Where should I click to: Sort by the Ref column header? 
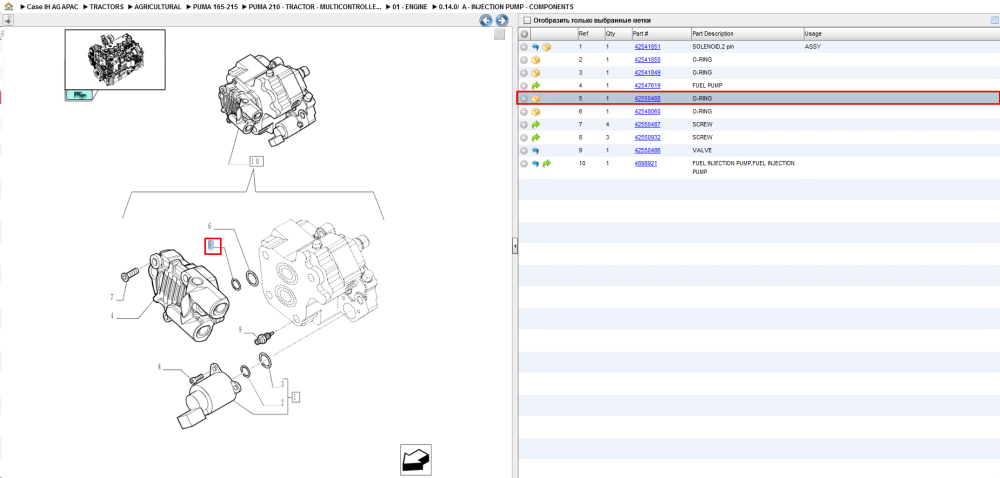click(x=590, y=34)
